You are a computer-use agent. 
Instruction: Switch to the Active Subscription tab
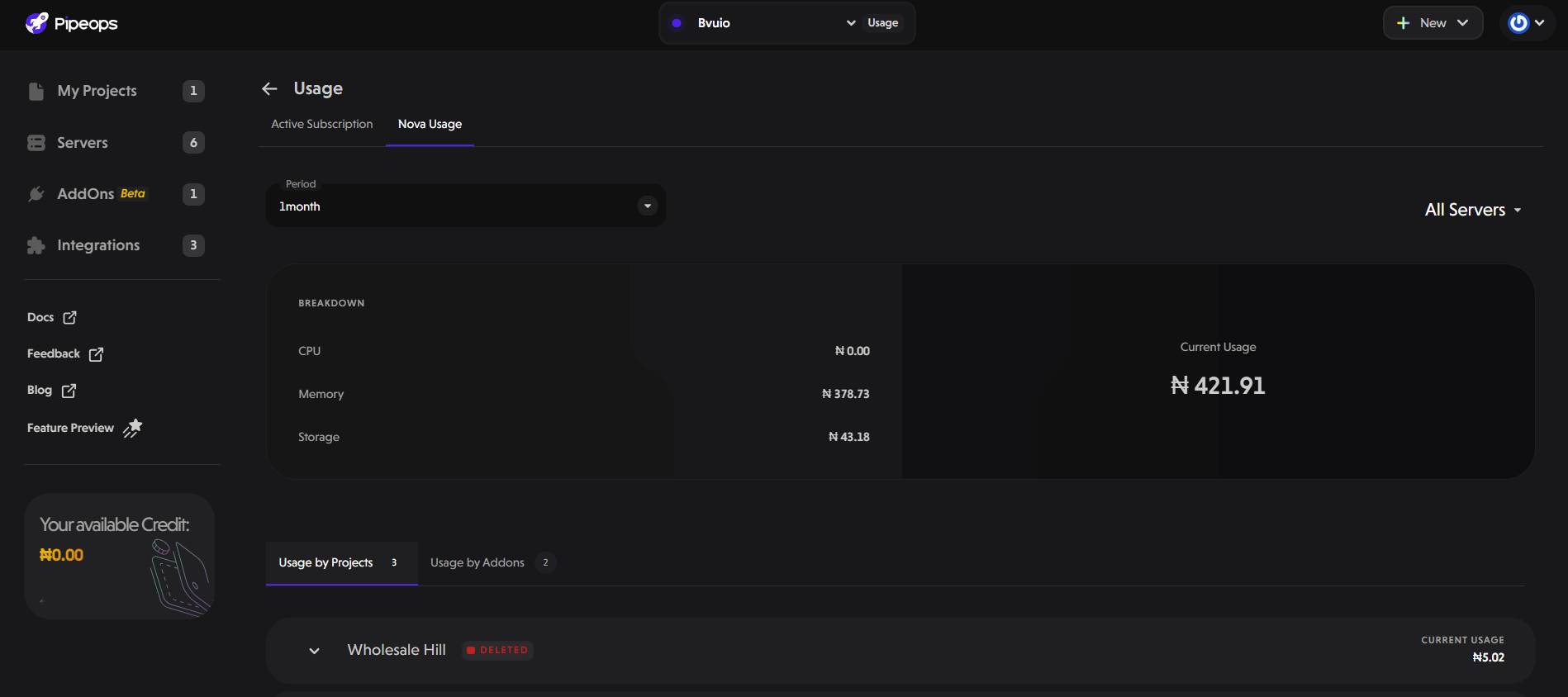[322, 124]
